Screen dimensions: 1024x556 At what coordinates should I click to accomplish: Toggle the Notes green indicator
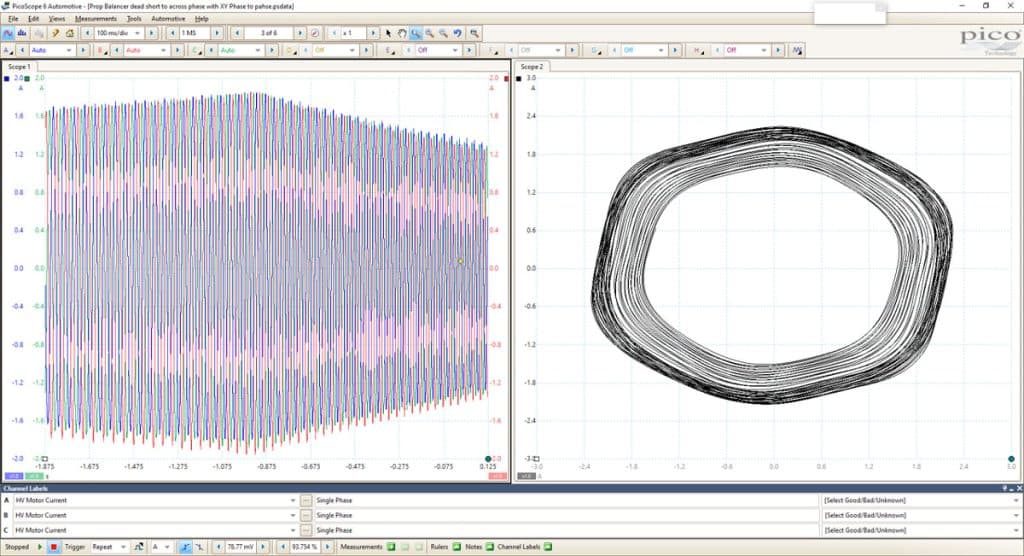pos(489,547)
